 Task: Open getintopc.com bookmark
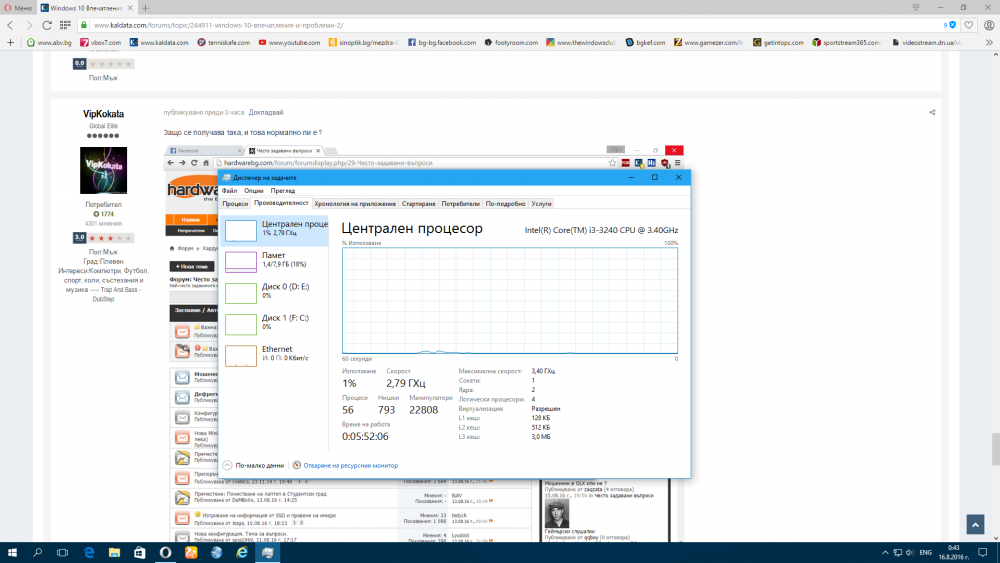click(778, 42)
